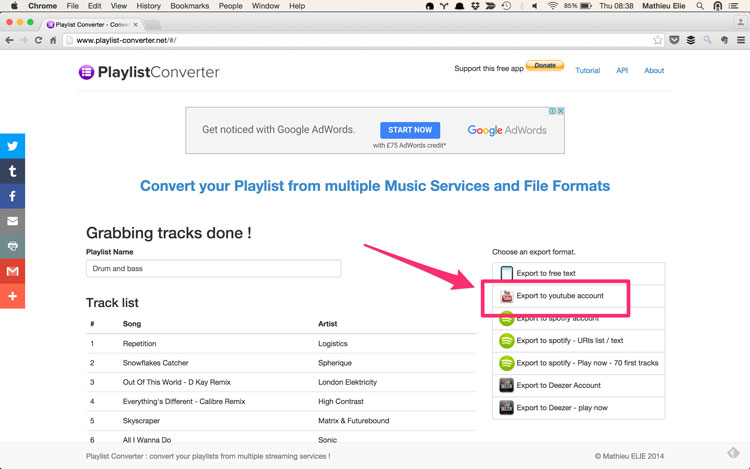Image resolution: width=750 pixels, height=469 pixels.
Task: Reload the page in Chrome
Action: [x=38, y=40]
